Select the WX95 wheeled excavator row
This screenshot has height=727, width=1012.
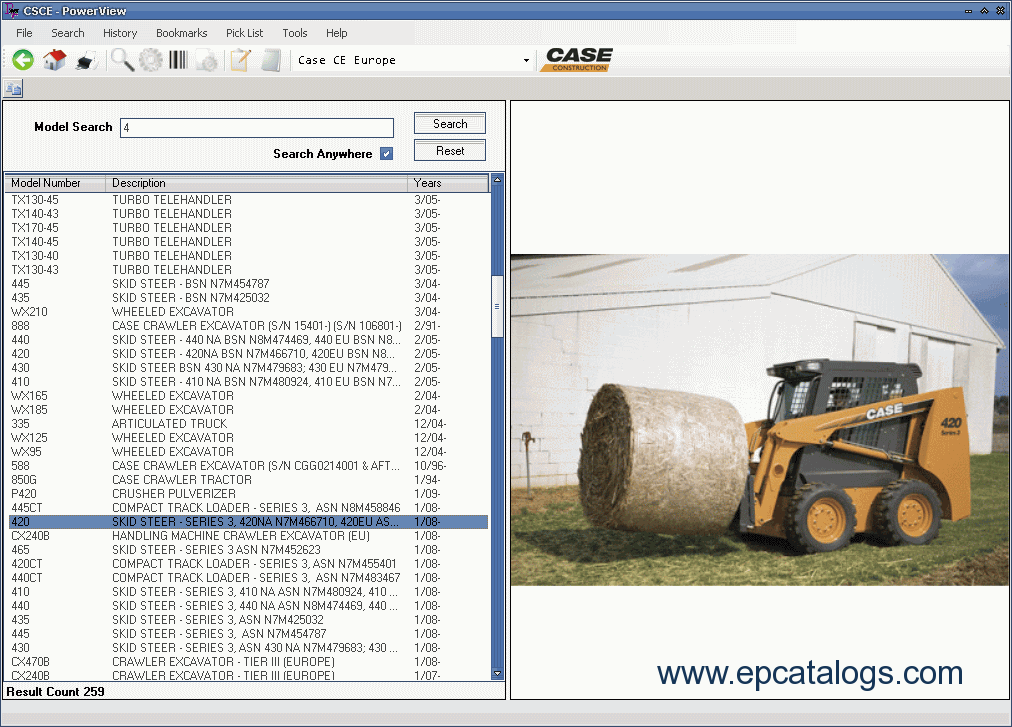pyautogui.click(x=248, y=452)
